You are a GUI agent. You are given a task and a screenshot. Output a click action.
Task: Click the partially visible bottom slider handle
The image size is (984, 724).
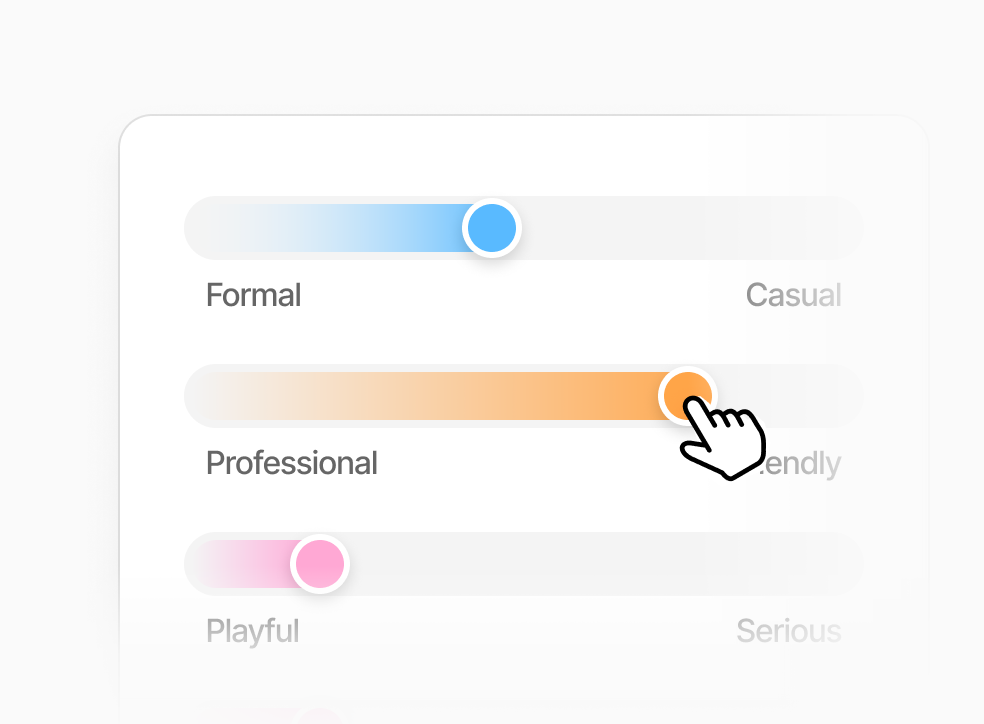tap(320, 718)
